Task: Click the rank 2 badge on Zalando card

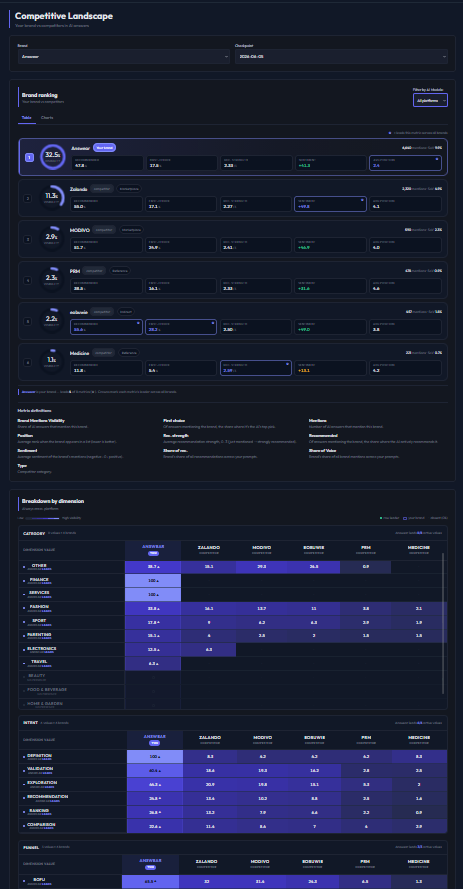Action: tap(27, 198)
